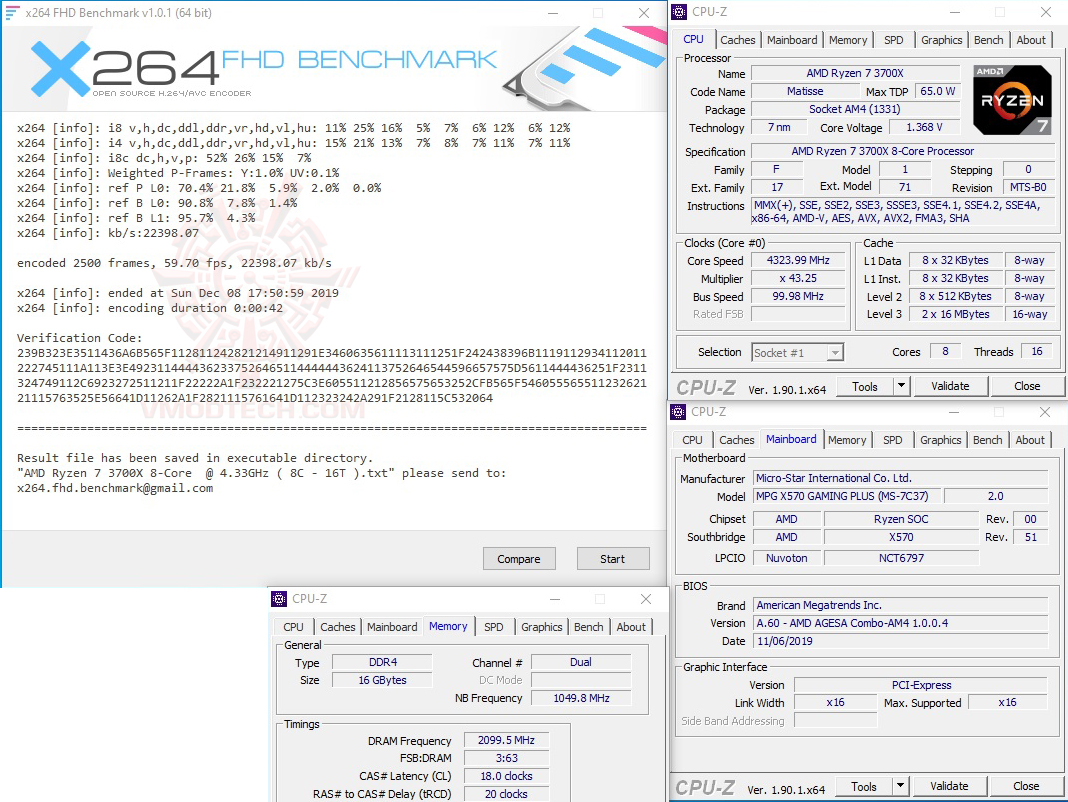Switch to Caches tab in the CPU window
The height and width of the screenshot is (802, 1068).
738,40
